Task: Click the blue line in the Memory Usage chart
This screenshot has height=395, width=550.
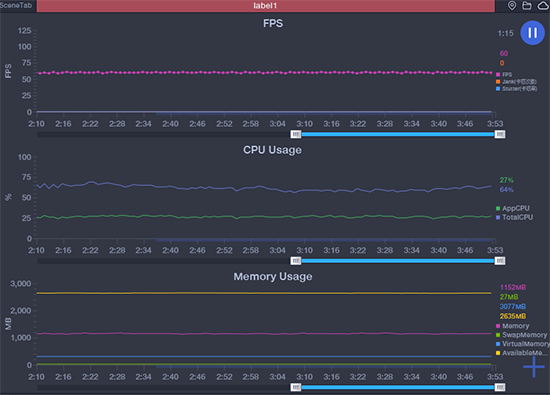Action: [x=264, y=356]
